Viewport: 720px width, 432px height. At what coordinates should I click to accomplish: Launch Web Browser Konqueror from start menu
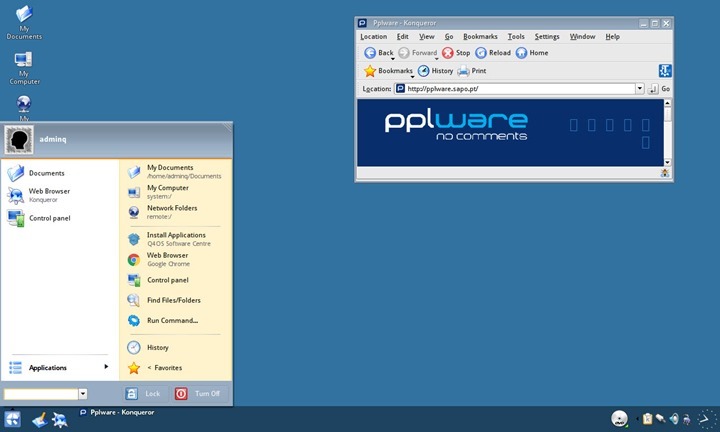tap(60, 195)
